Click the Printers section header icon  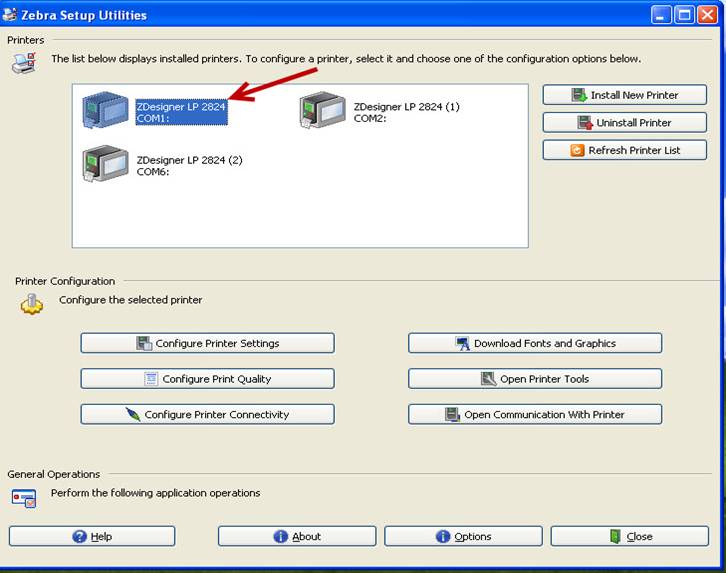(23, 64)
